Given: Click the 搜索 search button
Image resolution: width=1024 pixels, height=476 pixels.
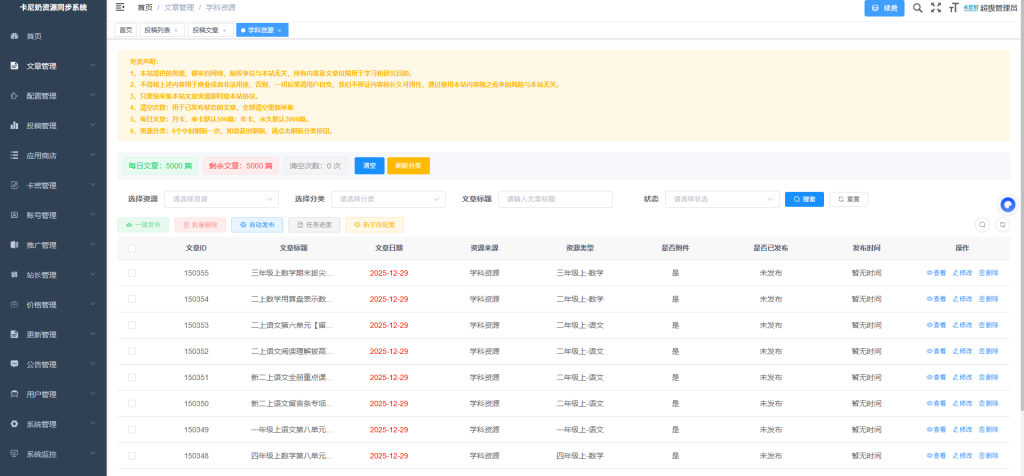Looking at the screenshot, I should (x=805, y=199).
